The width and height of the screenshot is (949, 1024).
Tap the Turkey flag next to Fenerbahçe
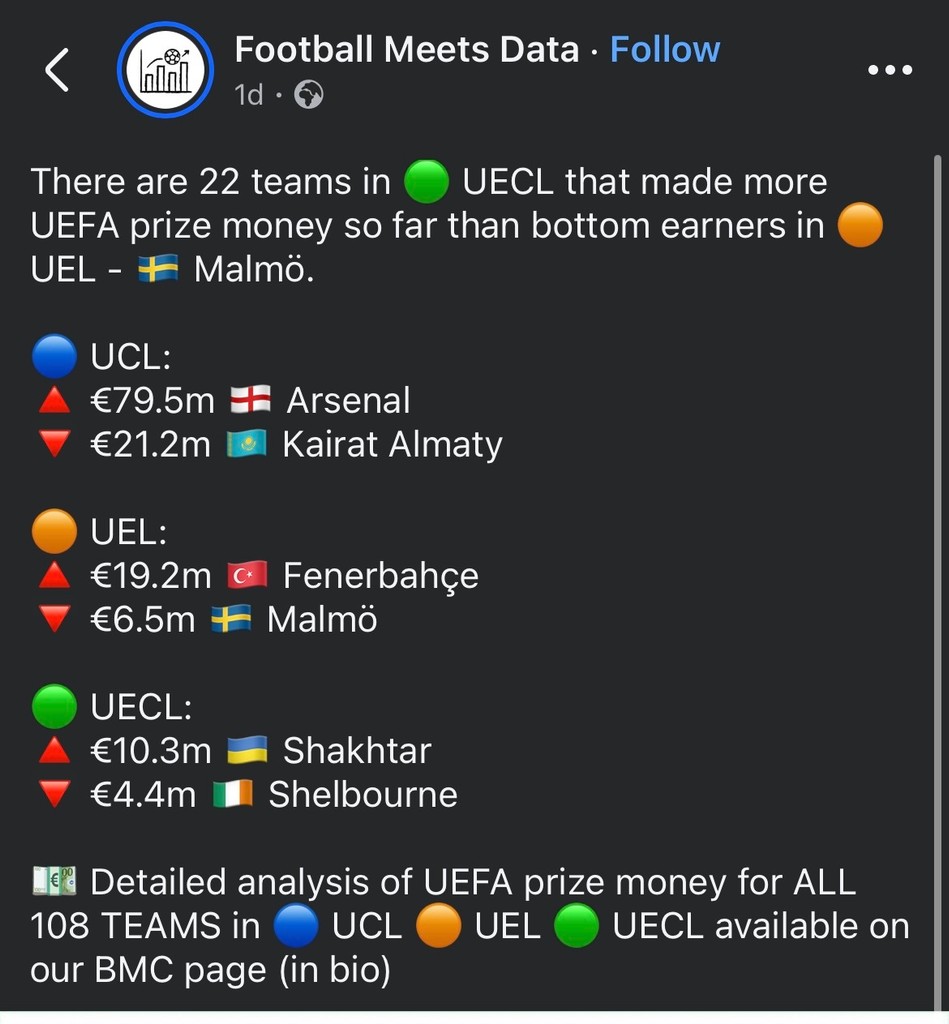247,576
